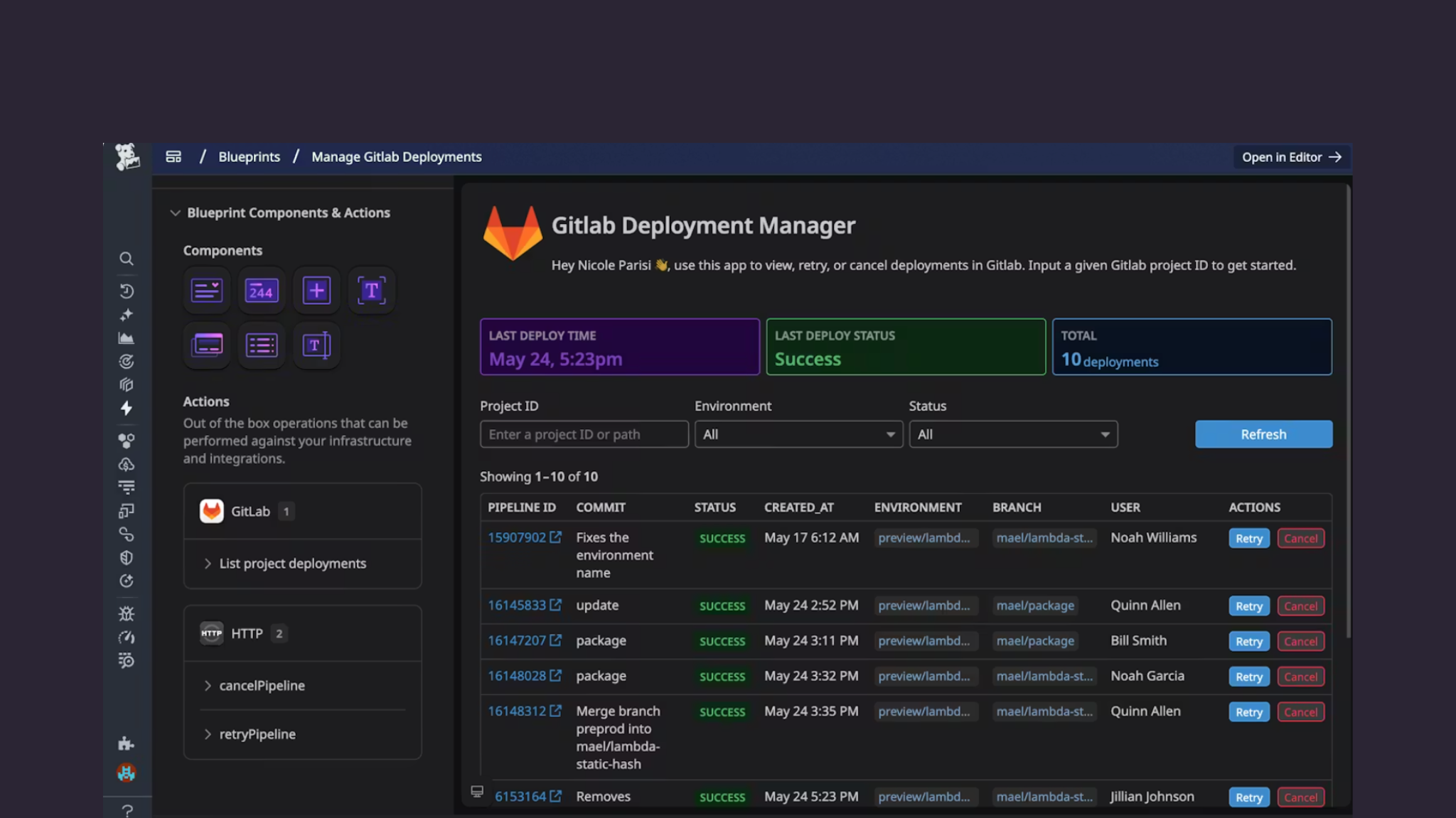The width and height of the screenshot is (1456, 818).
Task: Open the number stat card component
Action: 262,290
